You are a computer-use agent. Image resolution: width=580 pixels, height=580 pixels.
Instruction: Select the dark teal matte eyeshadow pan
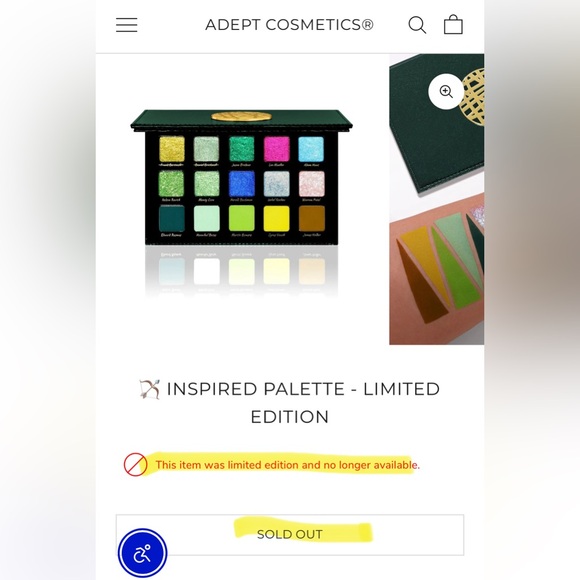(x=172, y=218)
